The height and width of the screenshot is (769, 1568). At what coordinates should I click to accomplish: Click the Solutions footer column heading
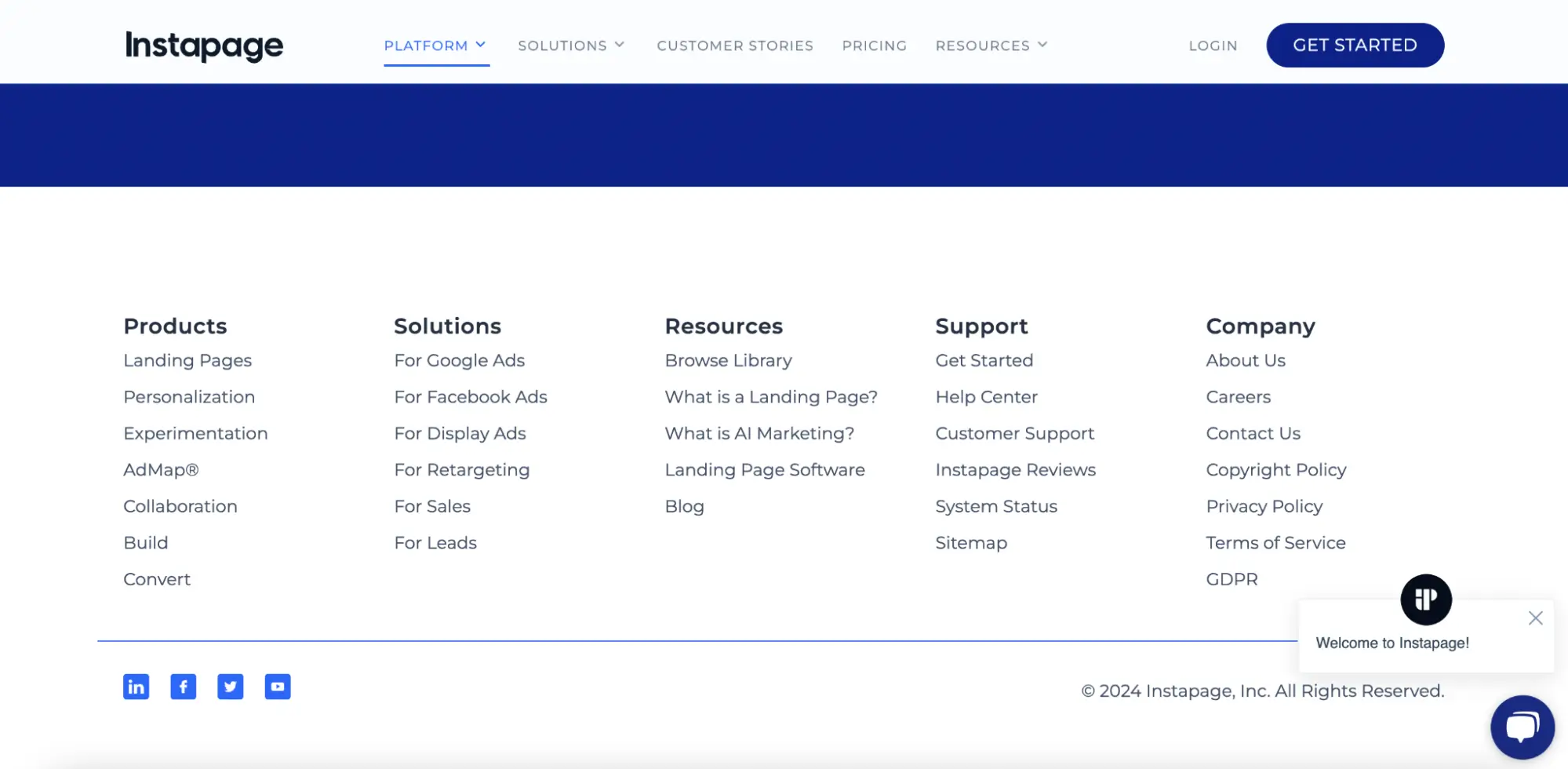coord(447,326)
